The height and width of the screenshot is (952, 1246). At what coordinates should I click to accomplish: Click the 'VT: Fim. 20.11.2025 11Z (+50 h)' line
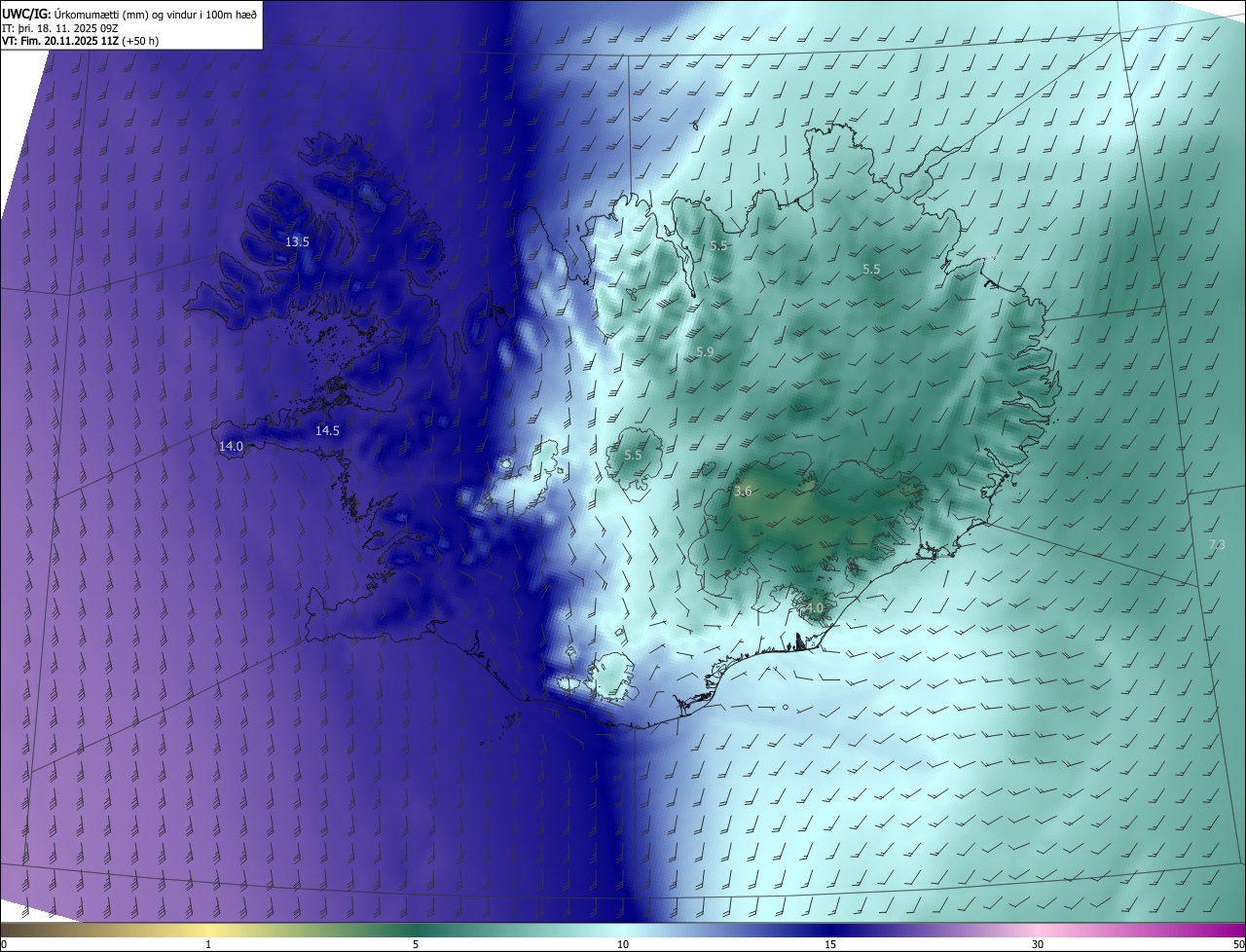click(x=81, y=40)
